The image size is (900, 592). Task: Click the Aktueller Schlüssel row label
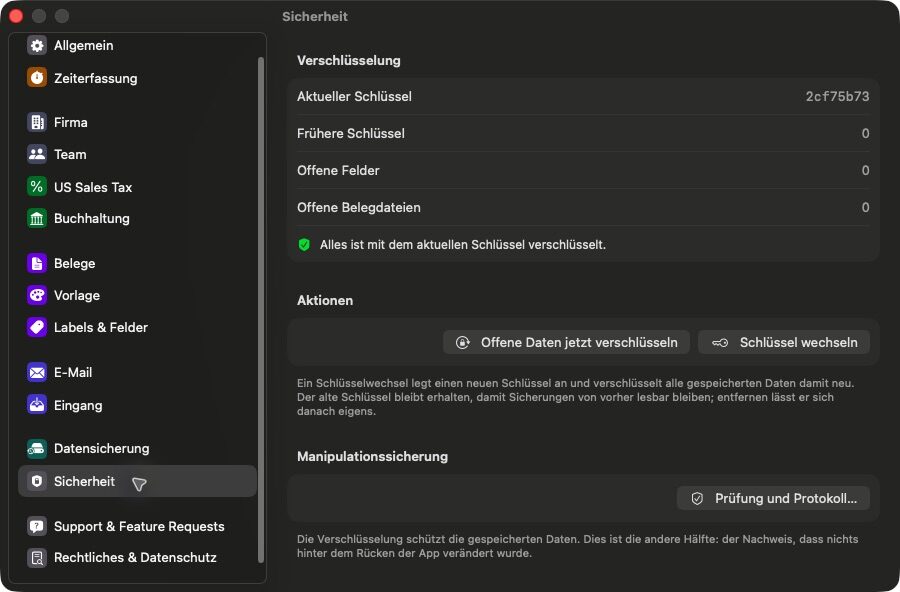pos(354,96)
